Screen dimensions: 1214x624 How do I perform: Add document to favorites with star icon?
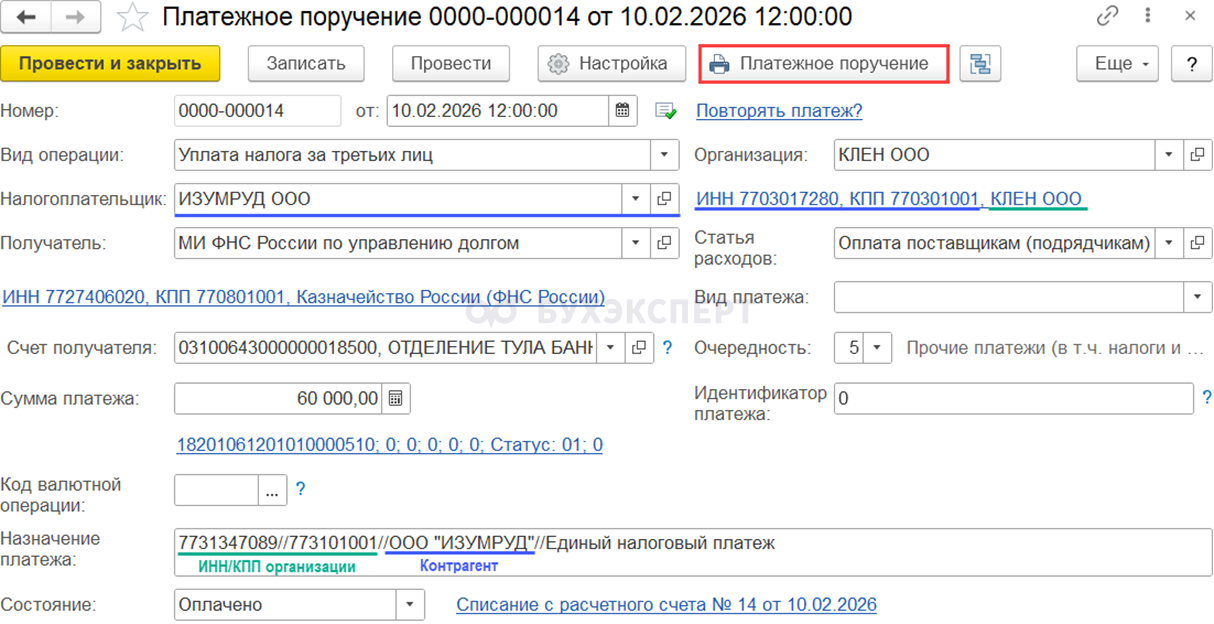click(131, 17)
